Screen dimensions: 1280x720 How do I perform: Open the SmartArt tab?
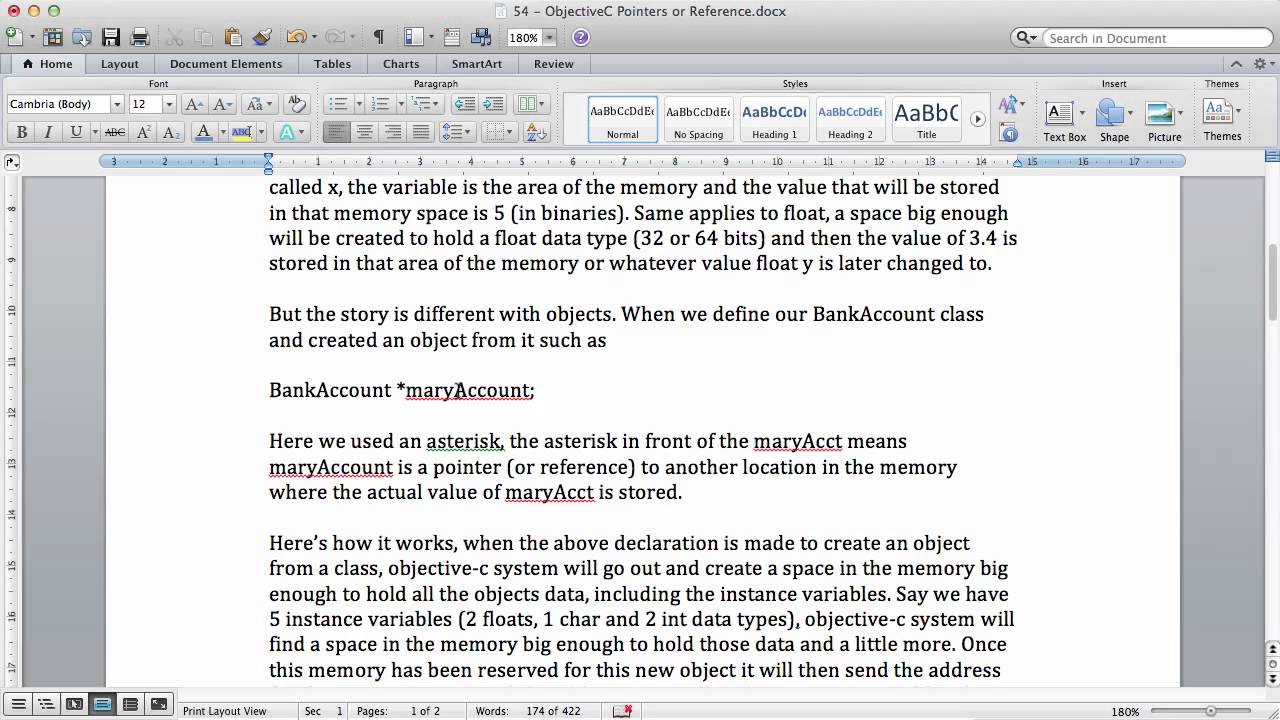click(477, 64)
